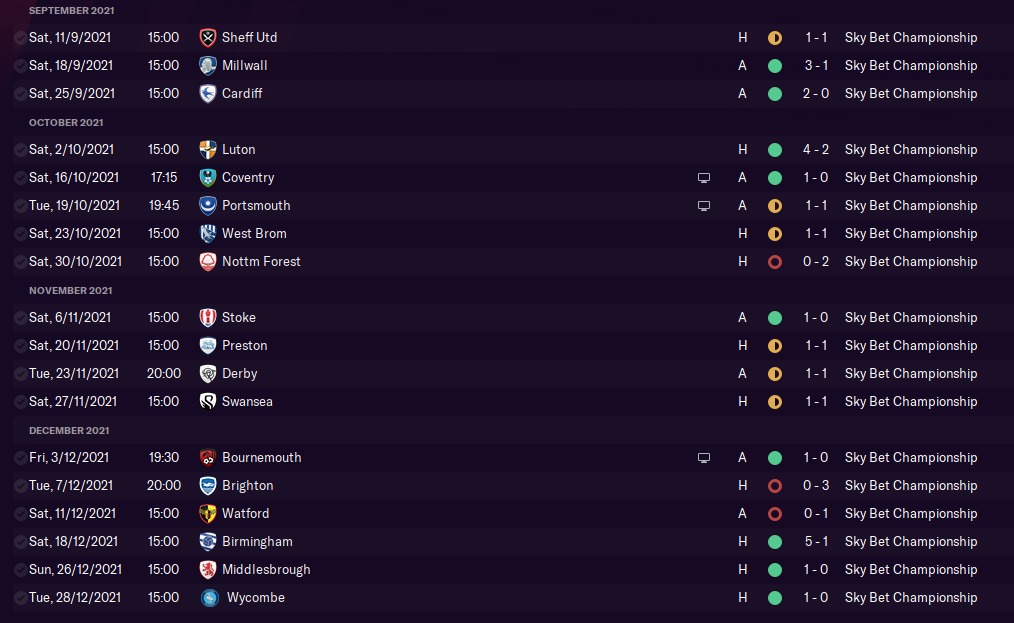Click the Millwall club badge icon
The height and width of the screenshot is (623, 1014).
click(x=208, y=65)
